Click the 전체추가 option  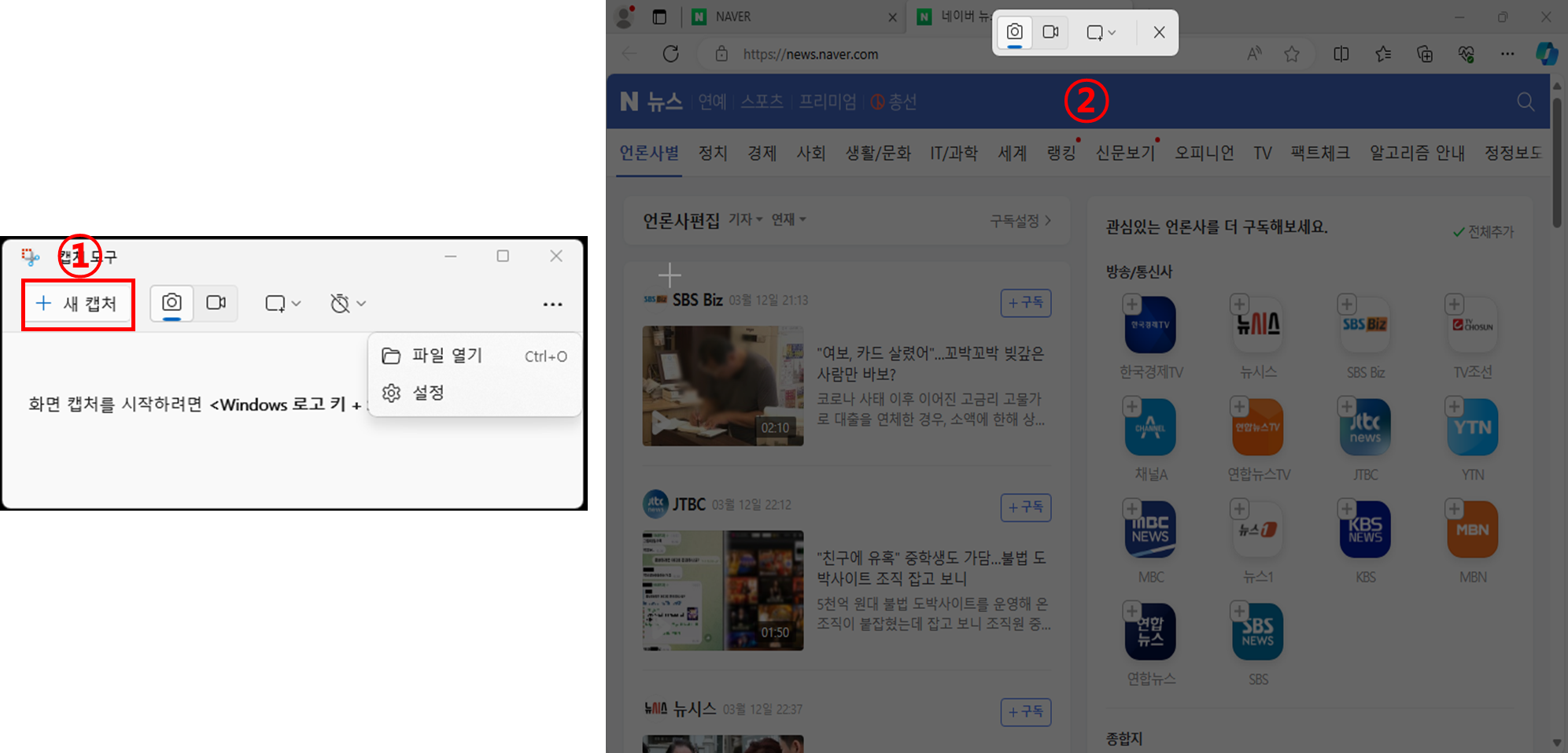[1483, 231]
